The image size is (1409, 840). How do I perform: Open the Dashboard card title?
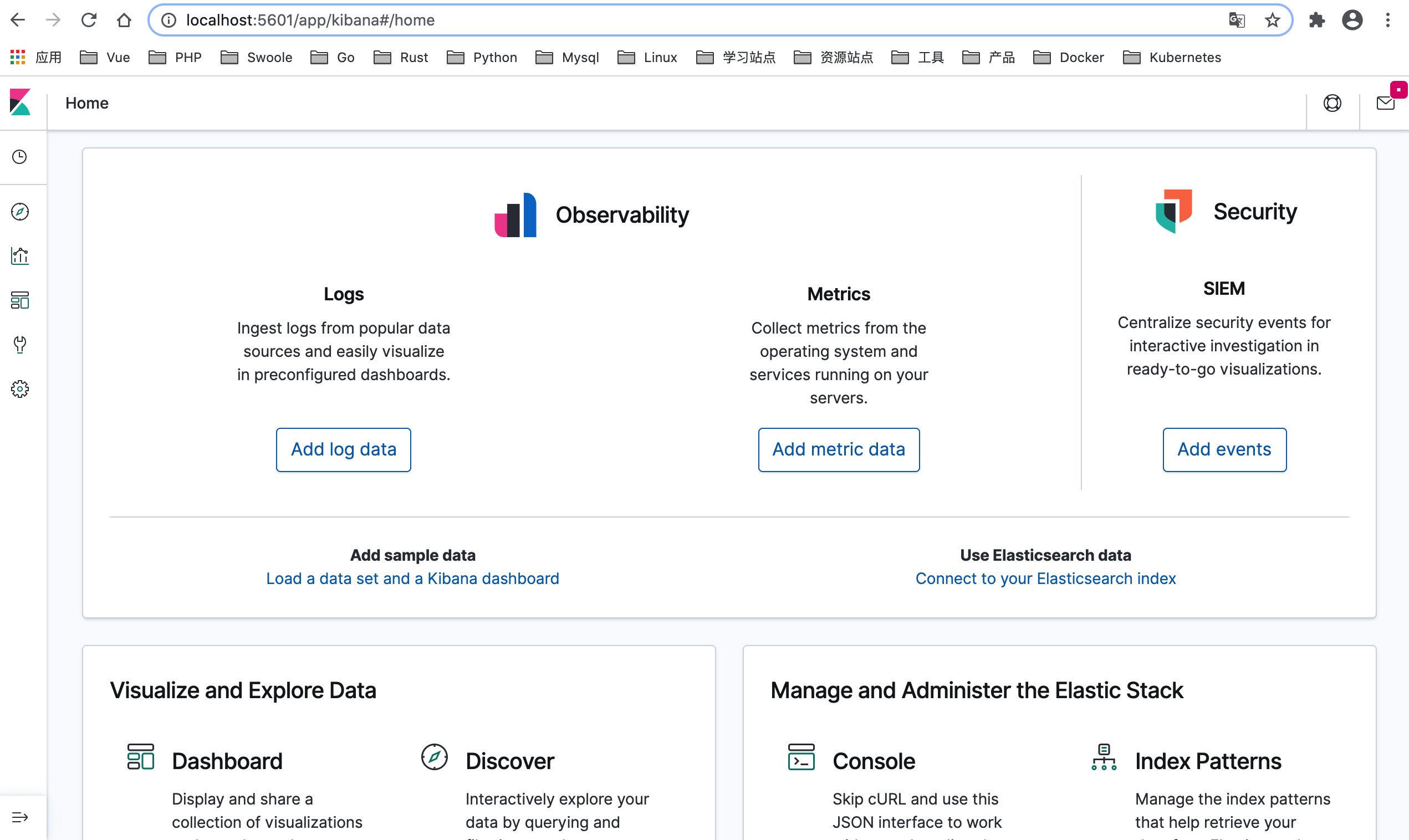coord(227,761)
